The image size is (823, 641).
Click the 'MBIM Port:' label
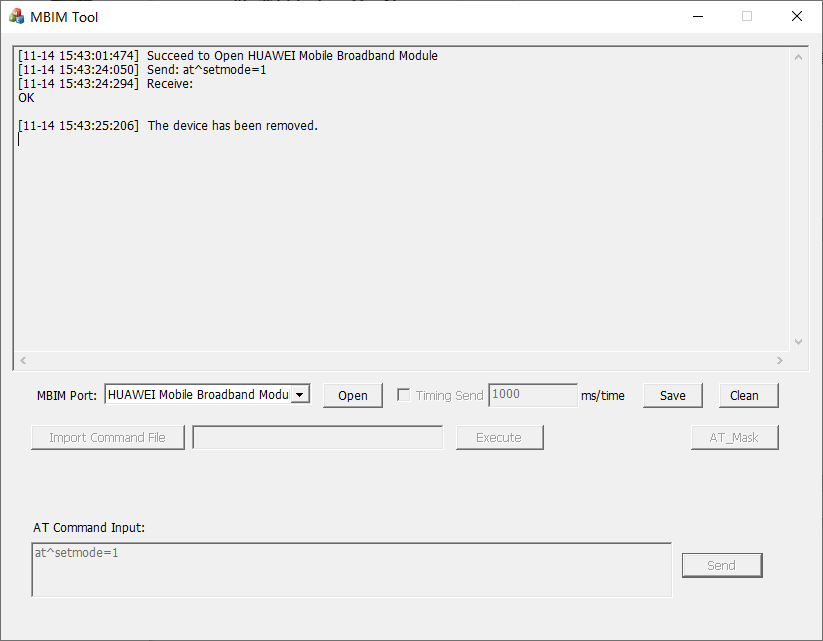click(67, 396)
